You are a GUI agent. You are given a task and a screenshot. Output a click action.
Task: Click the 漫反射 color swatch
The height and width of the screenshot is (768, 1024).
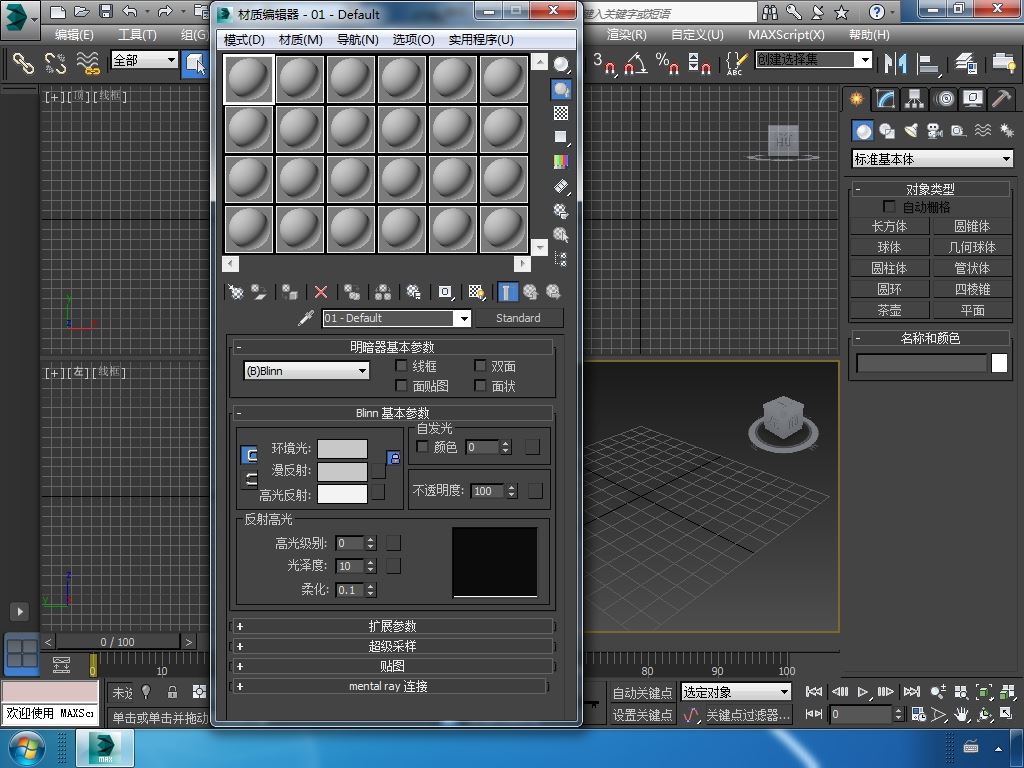342,471
